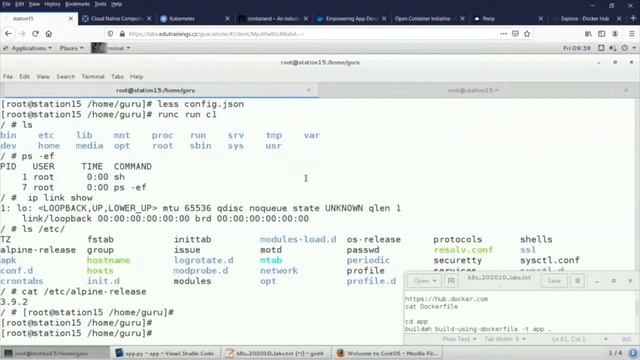Screen dimensions: 640x360
Task: Click the padlock site info icon
Action: (x=122, y=34)
